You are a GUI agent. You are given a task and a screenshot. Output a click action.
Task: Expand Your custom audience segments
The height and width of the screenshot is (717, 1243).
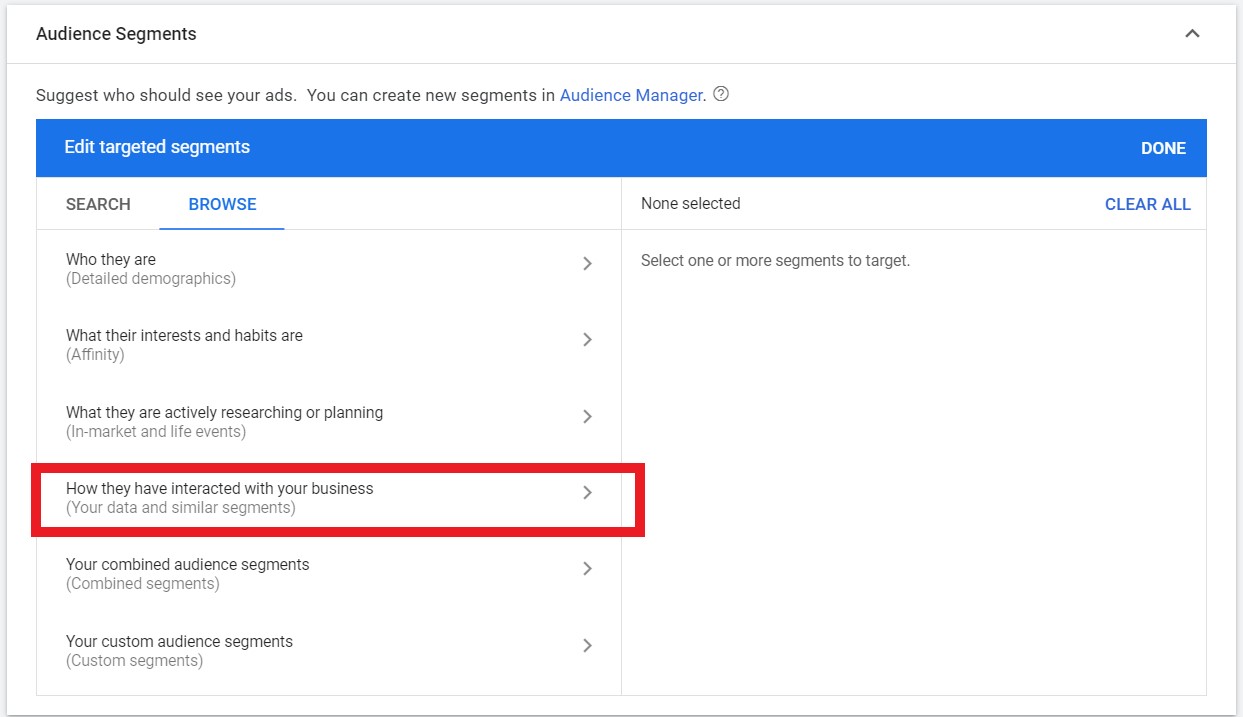[588, 645]
